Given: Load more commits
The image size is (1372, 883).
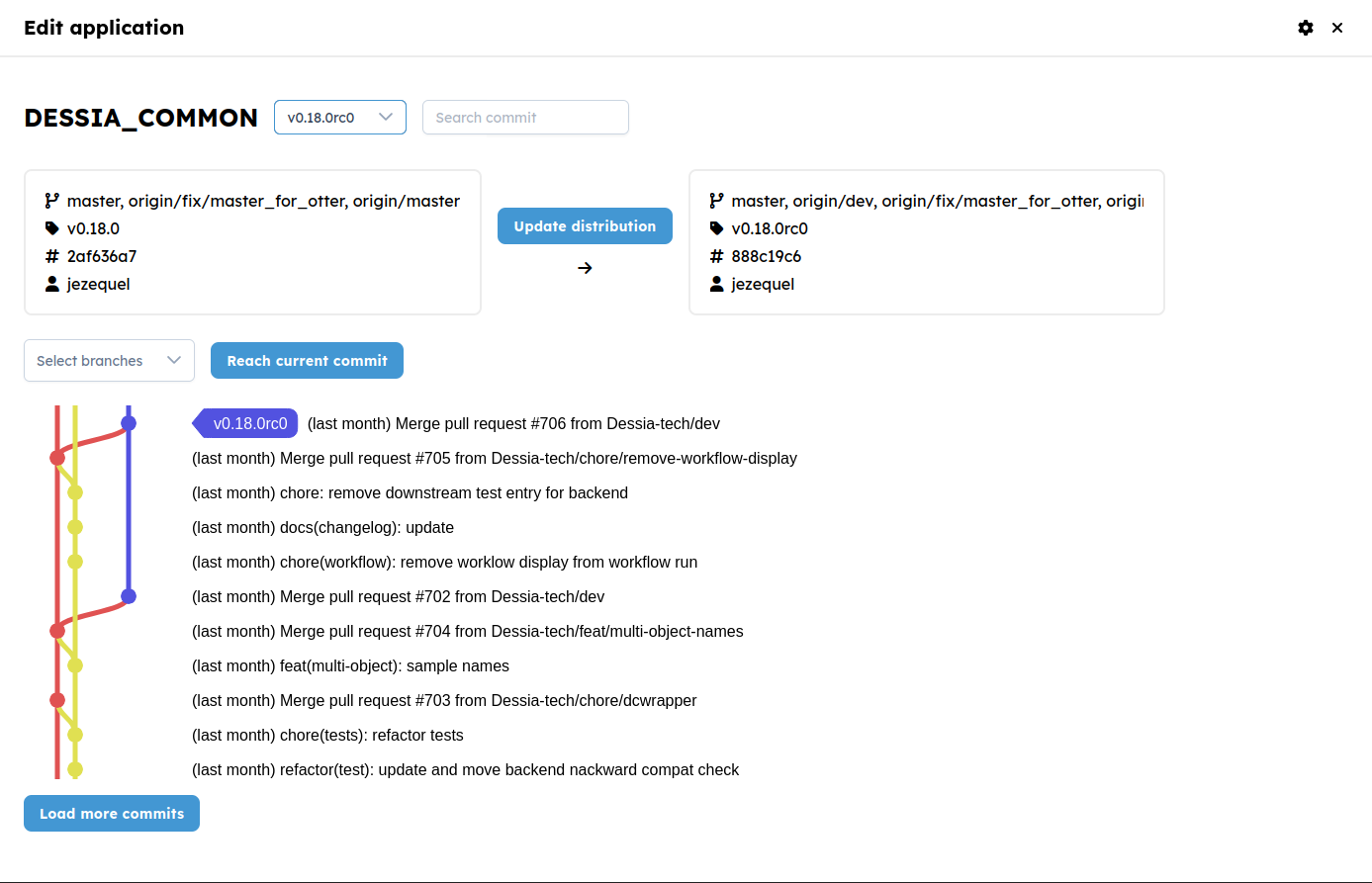Looking at the screenshot, I should coord(112,814).
